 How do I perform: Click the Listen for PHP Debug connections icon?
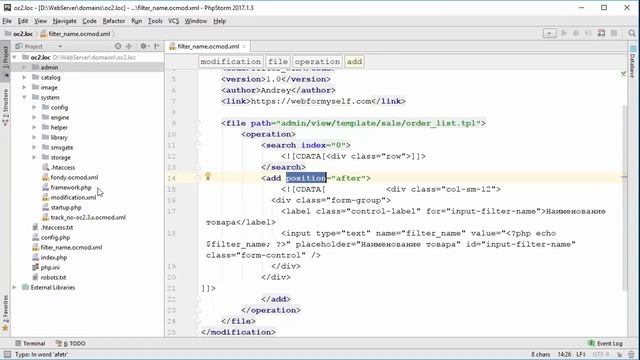point(601,33)
